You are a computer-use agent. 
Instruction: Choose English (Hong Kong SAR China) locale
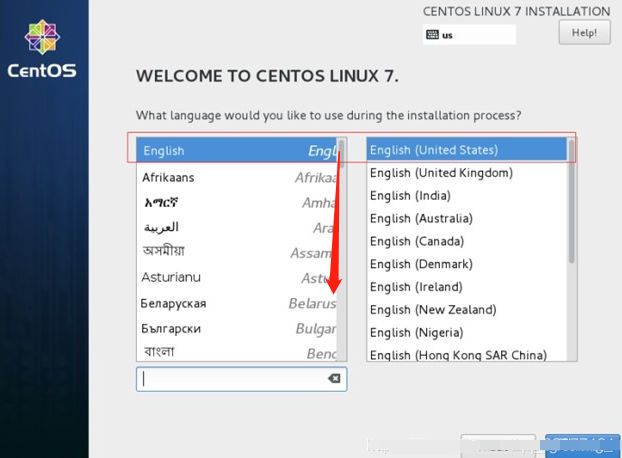(467, 353)
